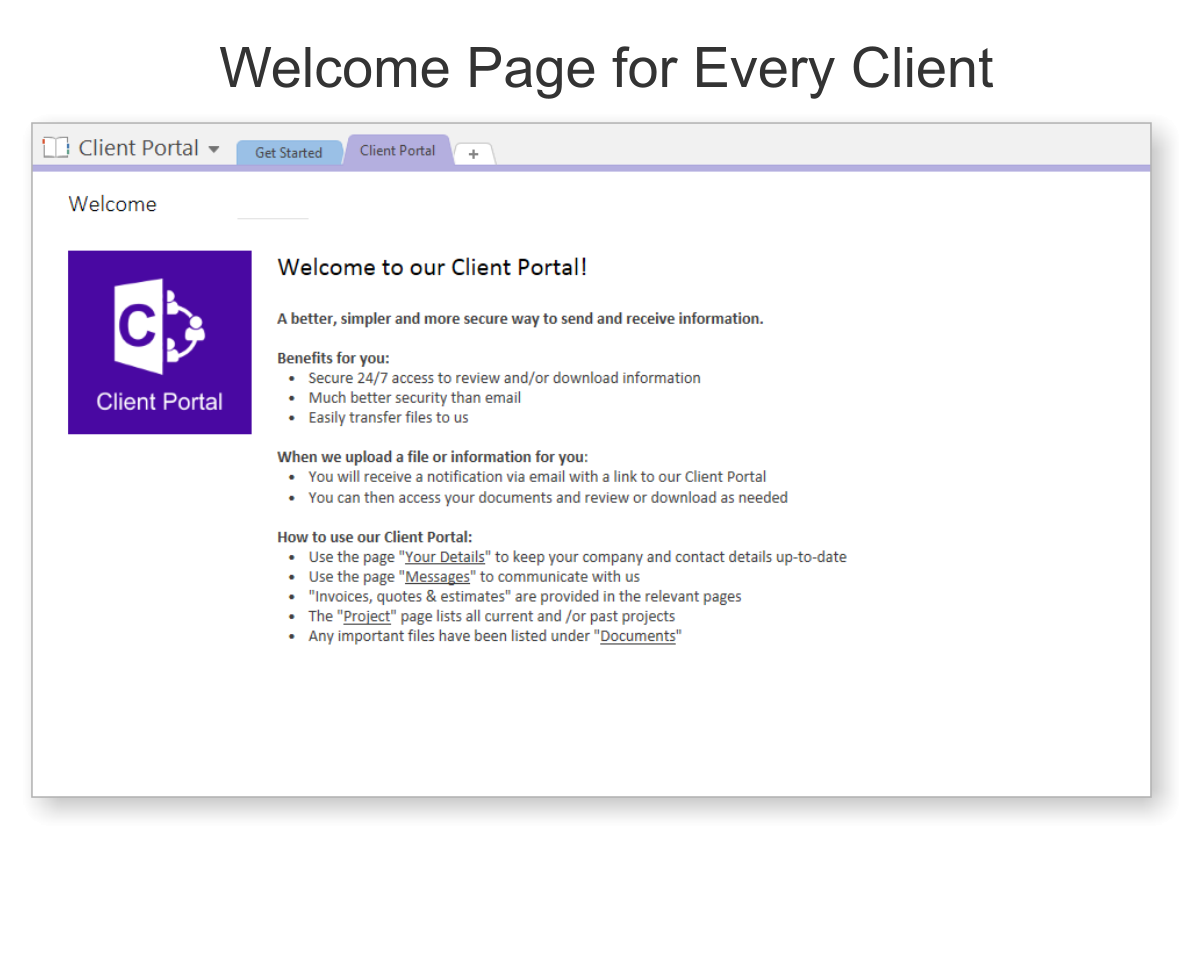This screenshot has width=1203, height=980.
Task: Click the "Invoices, quotes & estimates" bullet
Action: 525,596
